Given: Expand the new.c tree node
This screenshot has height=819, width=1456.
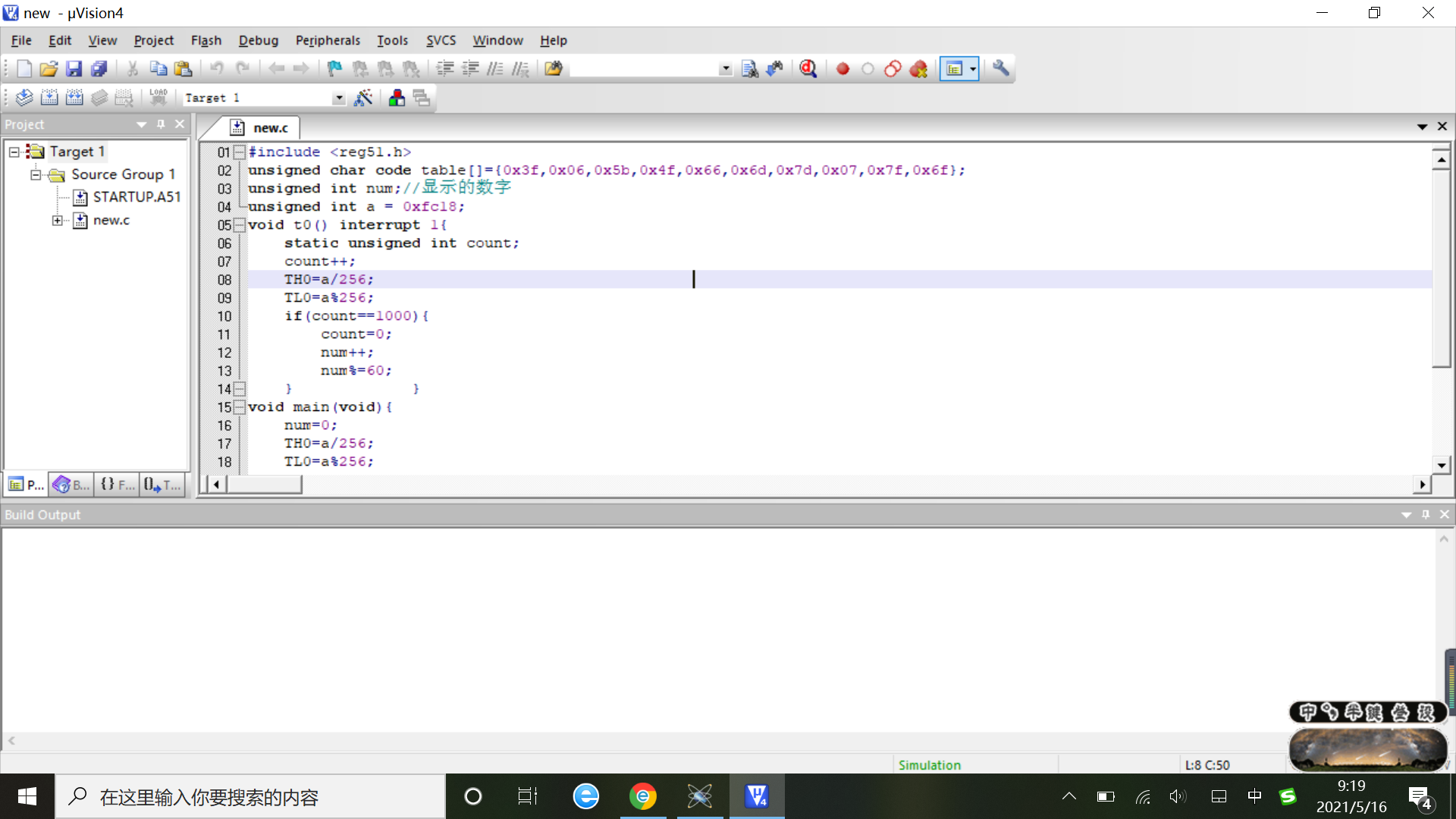Looking at the screenshot, I should click(58, 221).
